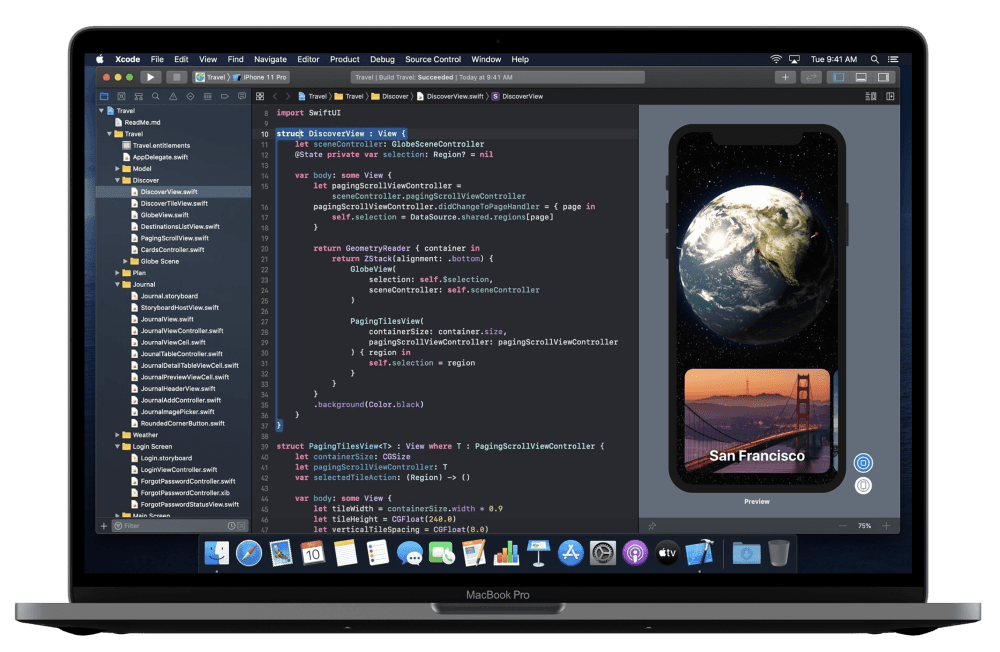Open the Navigate menu

(x=270, y=59)
